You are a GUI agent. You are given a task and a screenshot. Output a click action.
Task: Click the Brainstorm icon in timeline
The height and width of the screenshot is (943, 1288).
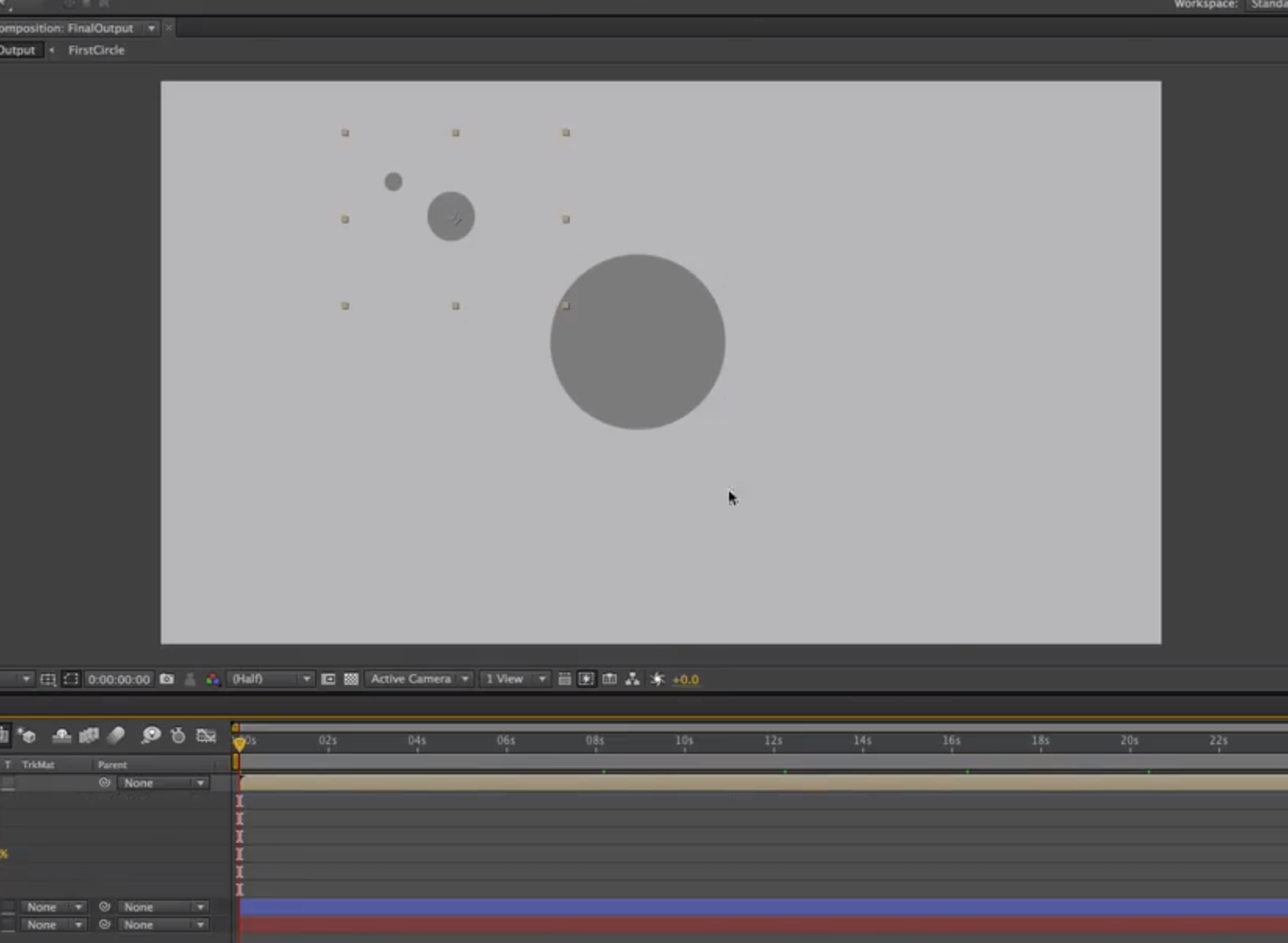point(151,735)
